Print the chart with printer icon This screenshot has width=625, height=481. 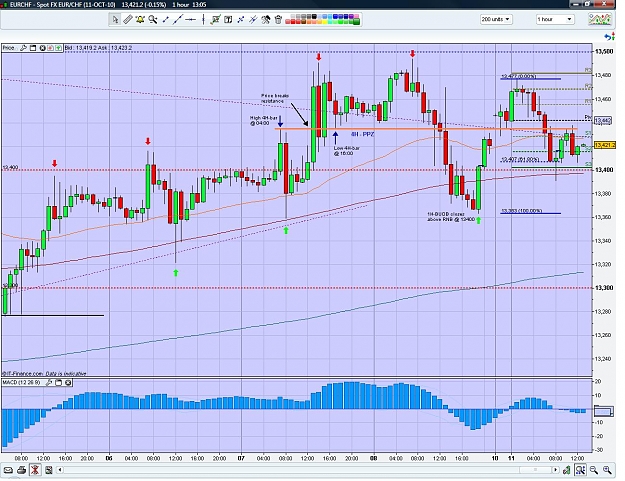coord(22,470)
